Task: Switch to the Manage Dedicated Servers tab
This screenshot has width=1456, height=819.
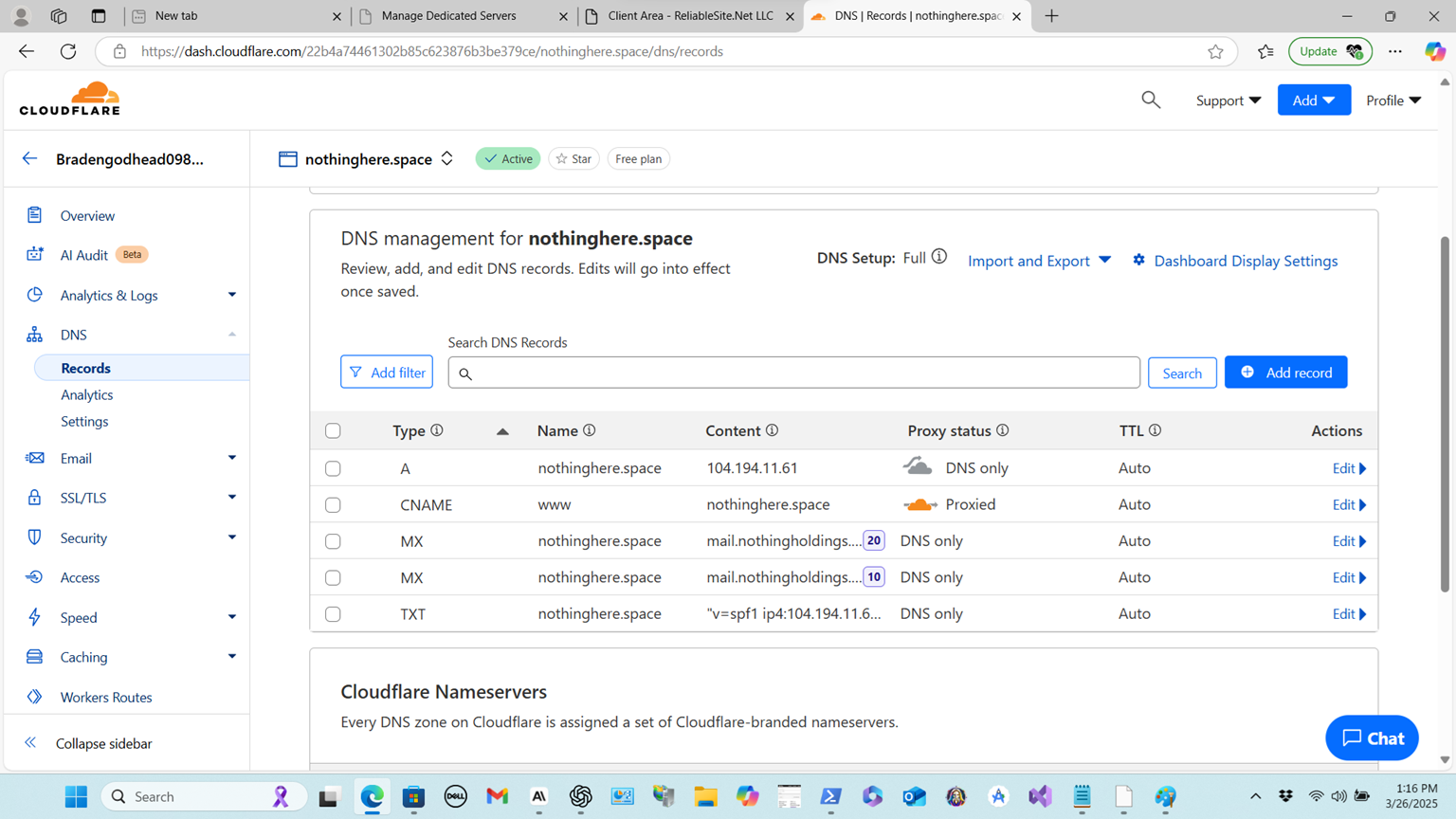Action: click(x=463, y=16)
